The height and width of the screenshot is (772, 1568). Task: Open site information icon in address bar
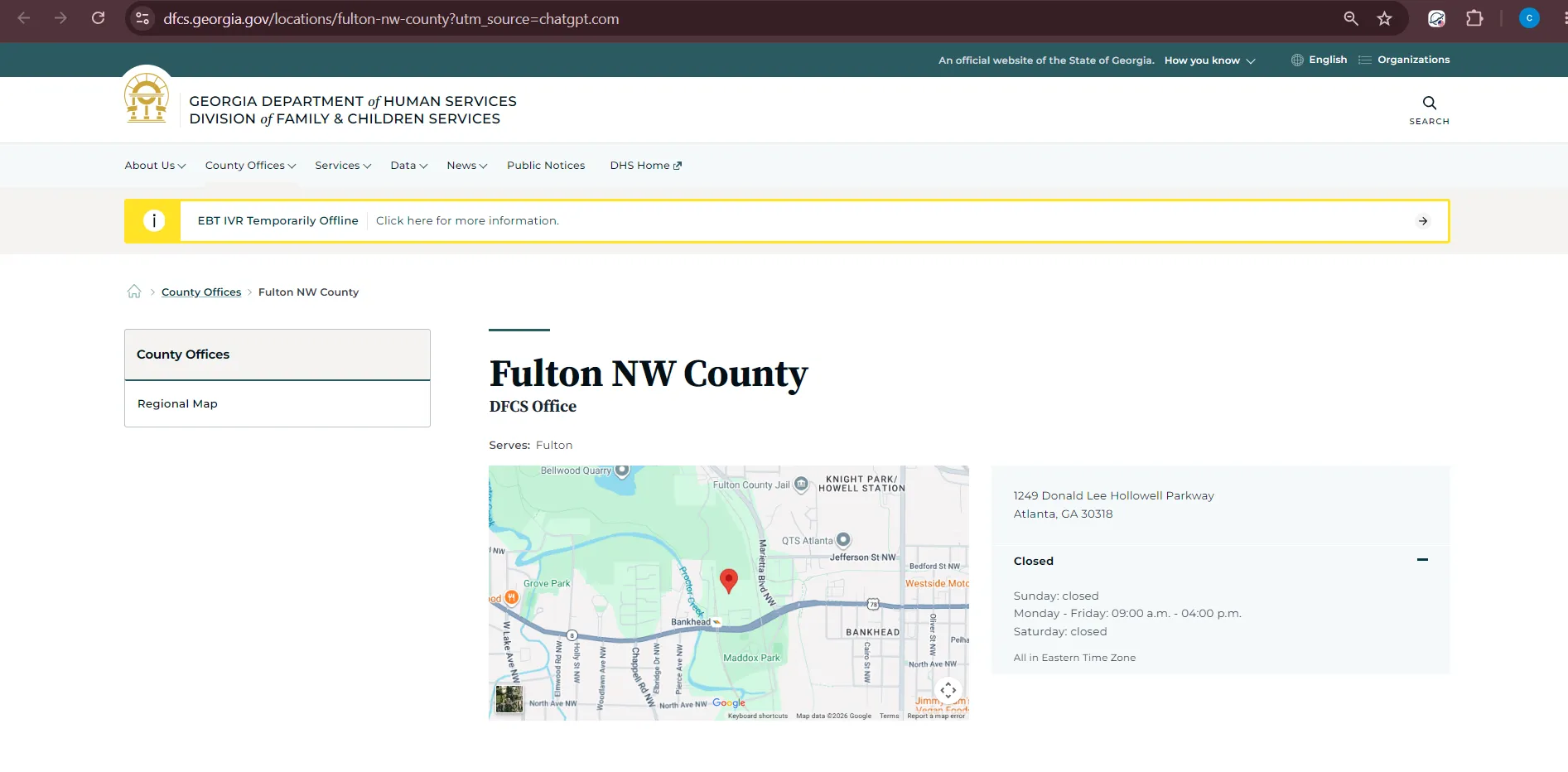click(142, 18)
